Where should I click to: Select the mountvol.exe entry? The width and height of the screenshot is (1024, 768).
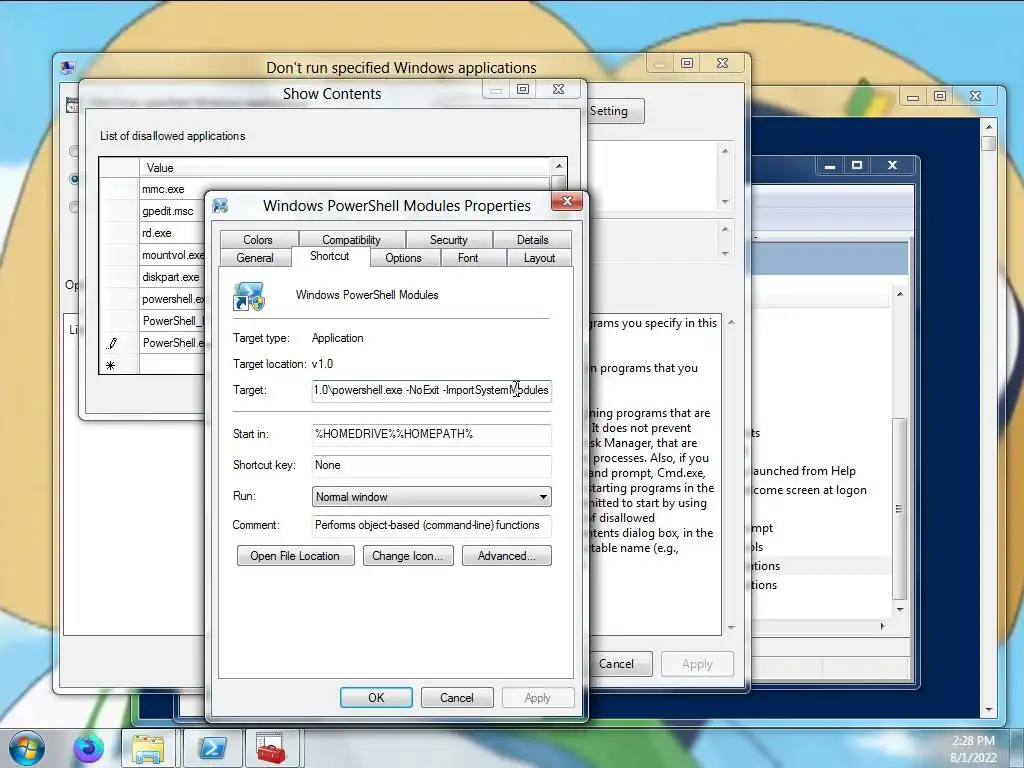point(172,255)
